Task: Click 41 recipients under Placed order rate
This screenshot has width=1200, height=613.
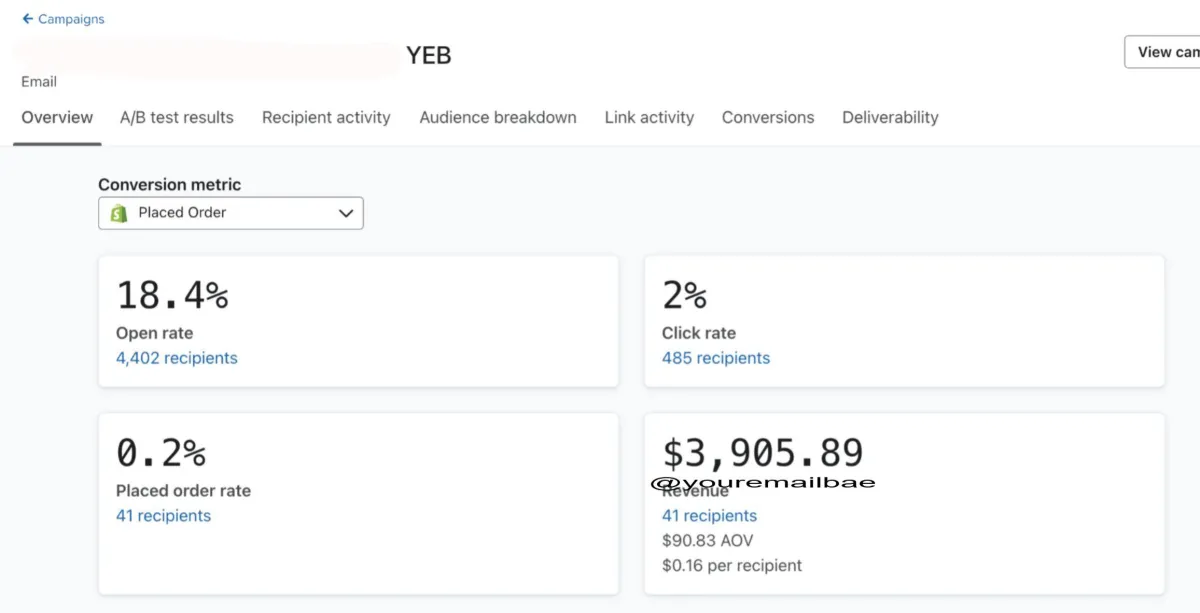Action: [163, 516]
